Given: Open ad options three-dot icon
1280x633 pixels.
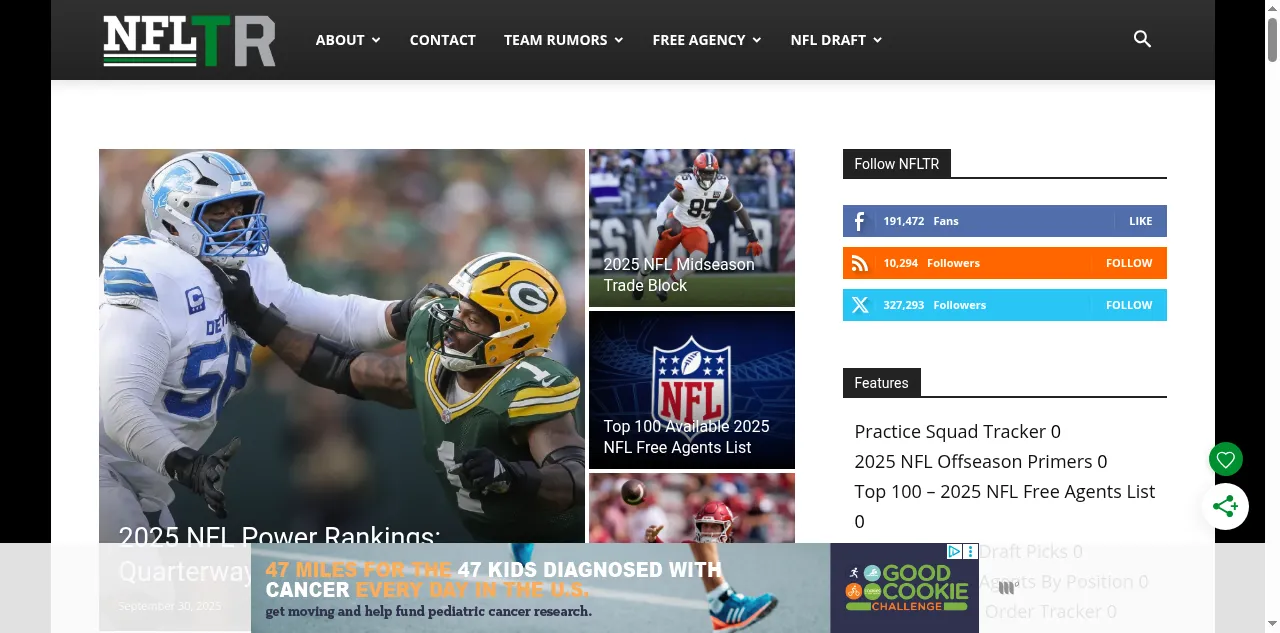Looking at the screenshot, I should coord(970,551).
